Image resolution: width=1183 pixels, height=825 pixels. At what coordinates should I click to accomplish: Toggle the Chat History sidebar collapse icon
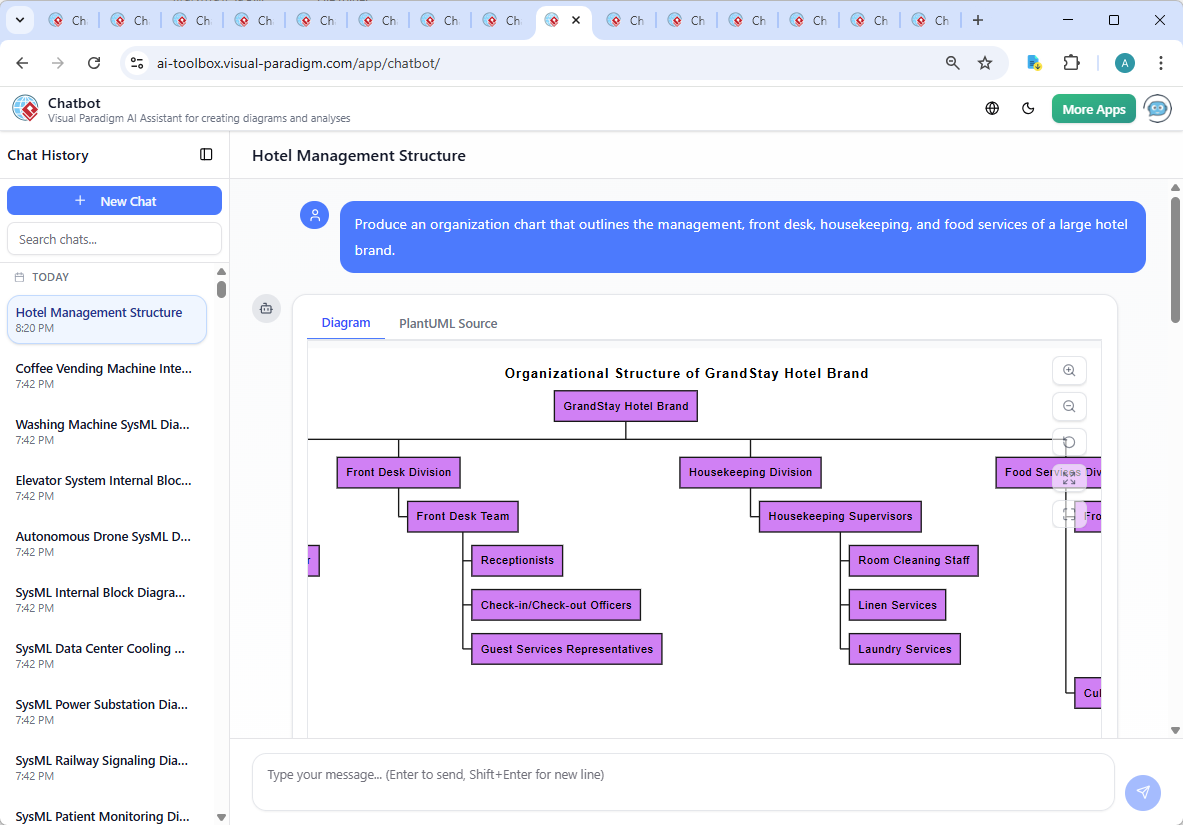tap(206, 154)
